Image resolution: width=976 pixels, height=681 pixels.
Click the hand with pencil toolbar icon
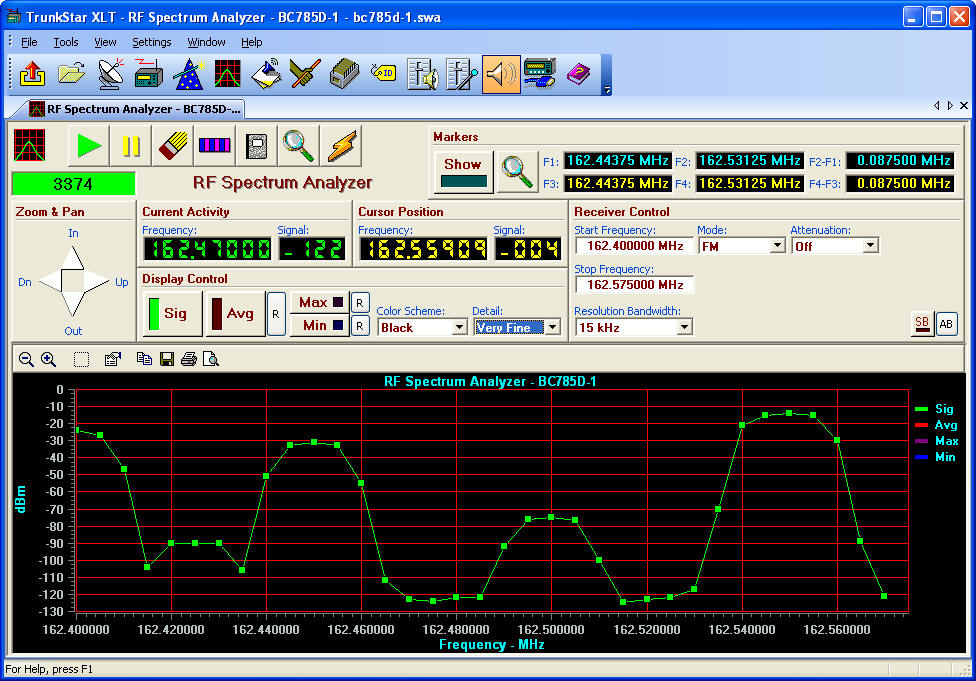pyautogui.click(x=306, y=74)
